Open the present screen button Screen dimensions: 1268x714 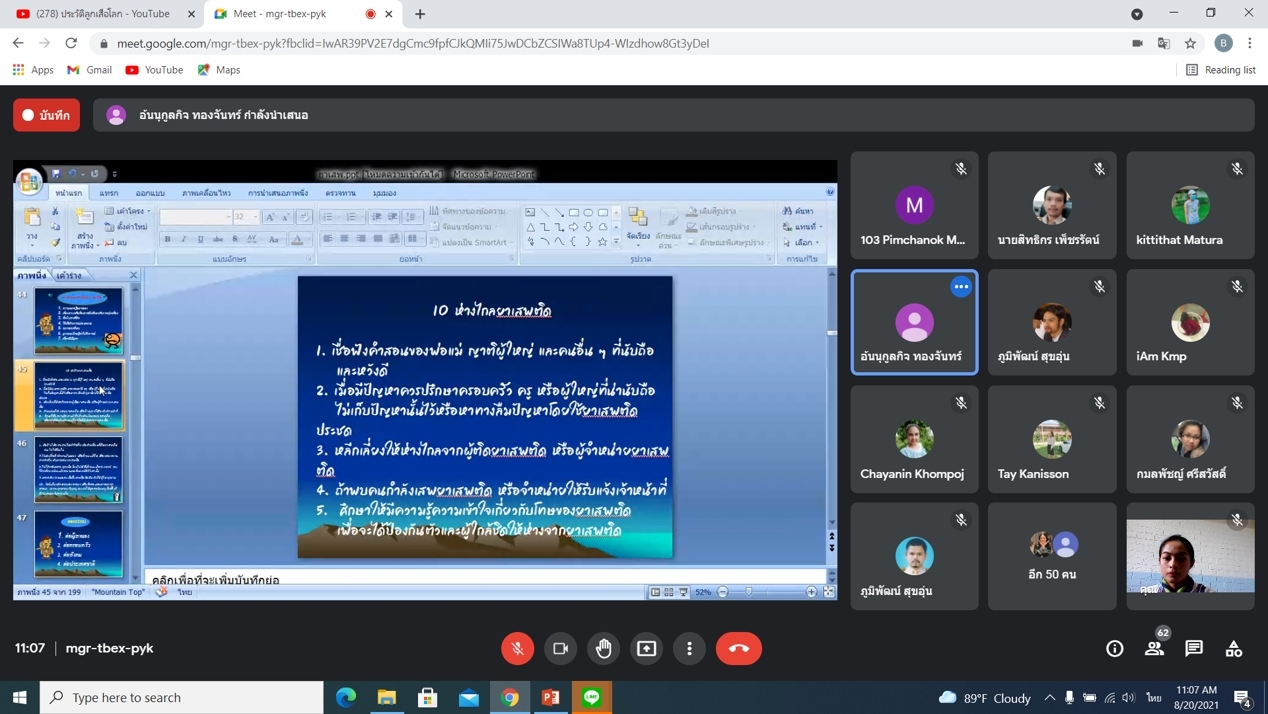[647, 648]
